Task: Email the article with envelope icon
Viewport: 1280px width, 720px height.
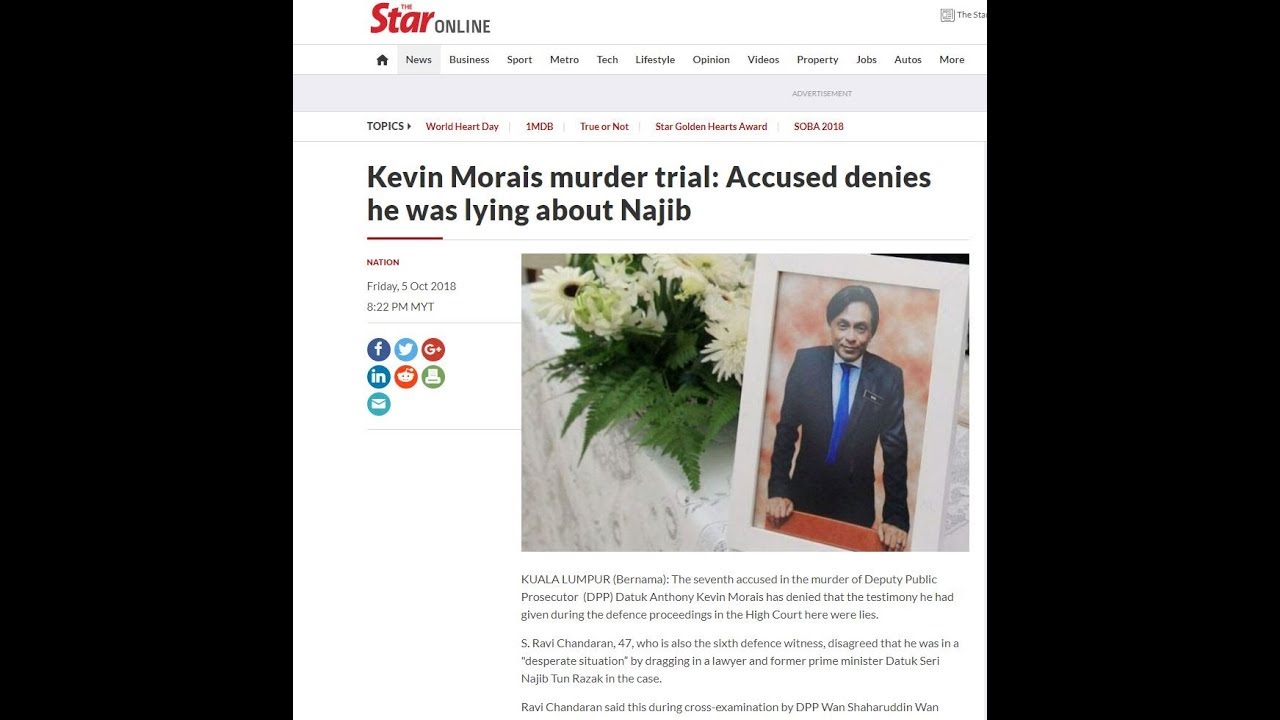Action: 379,404
